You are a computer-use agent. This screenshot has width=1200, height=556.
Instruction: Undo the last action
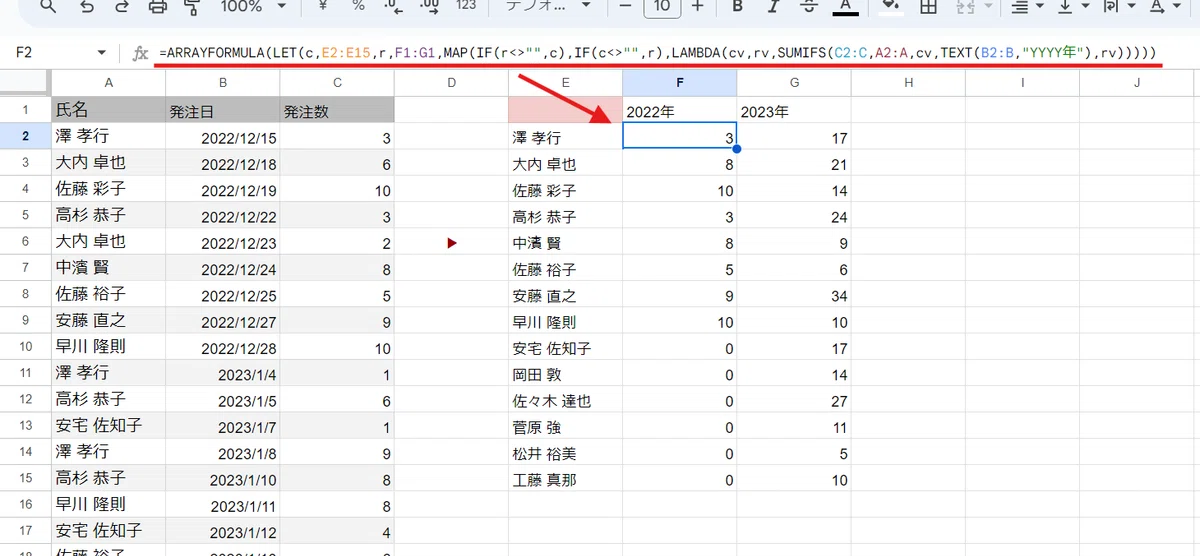(87, 7)
